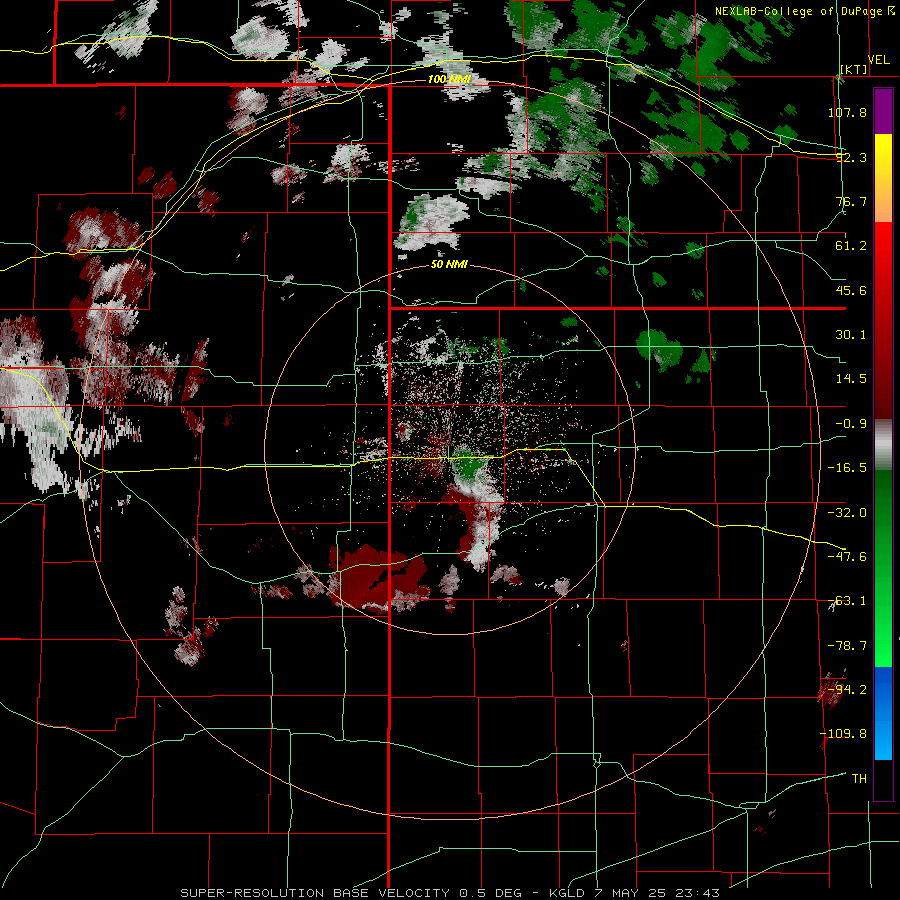
Task: Select the -32.0 legend value
Action: [x=847, y=513]
